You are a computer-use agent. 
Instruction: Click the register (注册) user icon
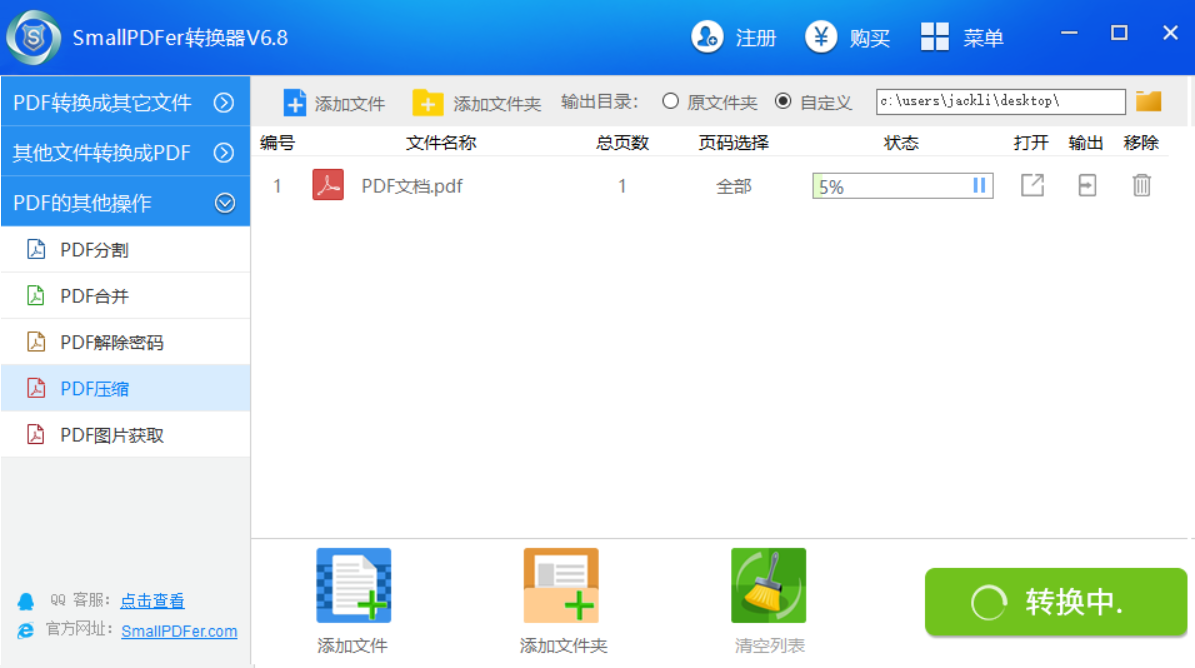pos(707,37)
